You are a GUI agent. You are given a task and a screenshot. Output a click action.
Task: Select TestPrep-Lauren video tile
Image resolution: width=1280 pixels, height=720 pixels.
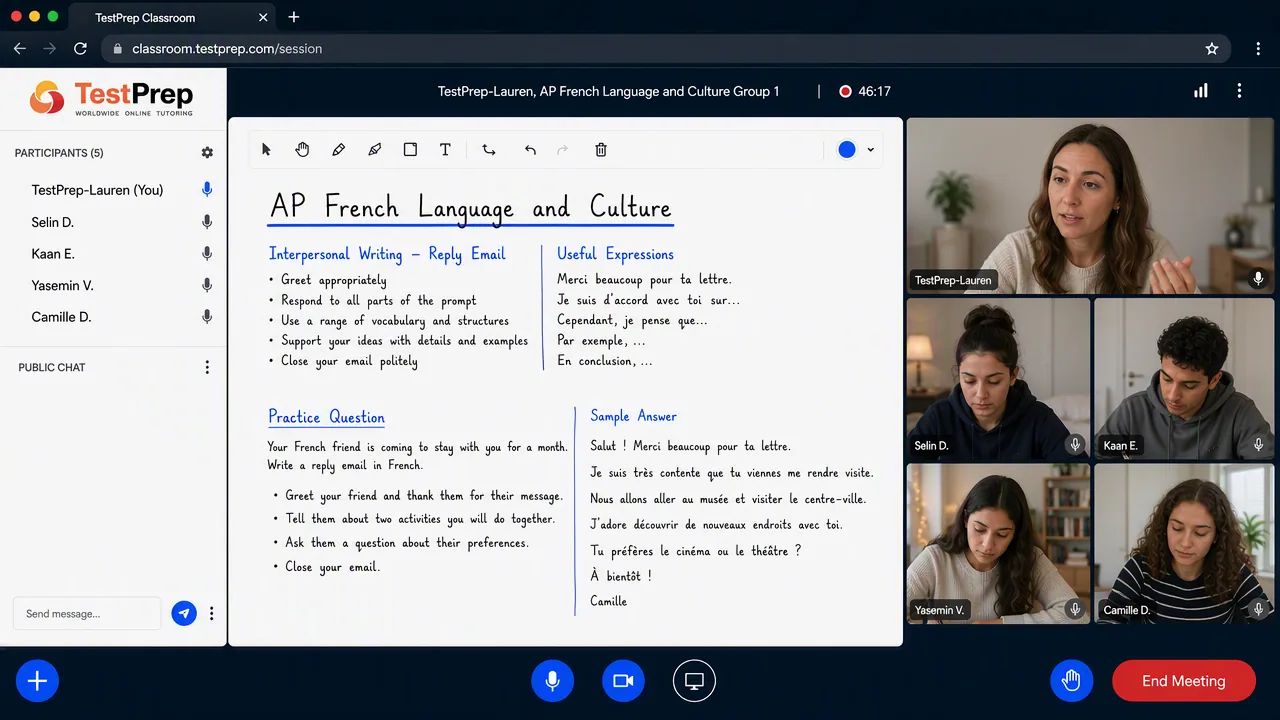click(x=1090, y=206)
